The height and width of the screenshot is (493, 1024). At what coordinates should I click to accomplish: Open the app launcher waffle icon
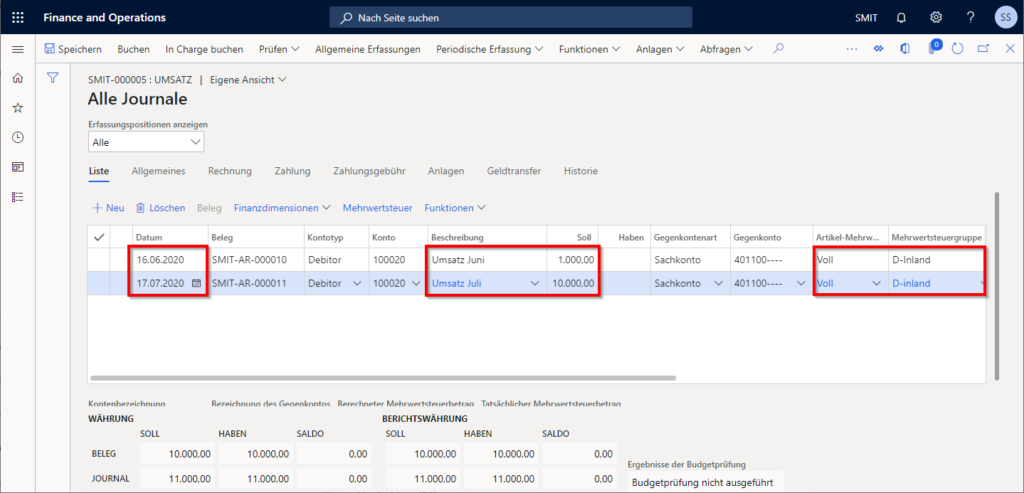pyautogui.click(x=18, y=18)
